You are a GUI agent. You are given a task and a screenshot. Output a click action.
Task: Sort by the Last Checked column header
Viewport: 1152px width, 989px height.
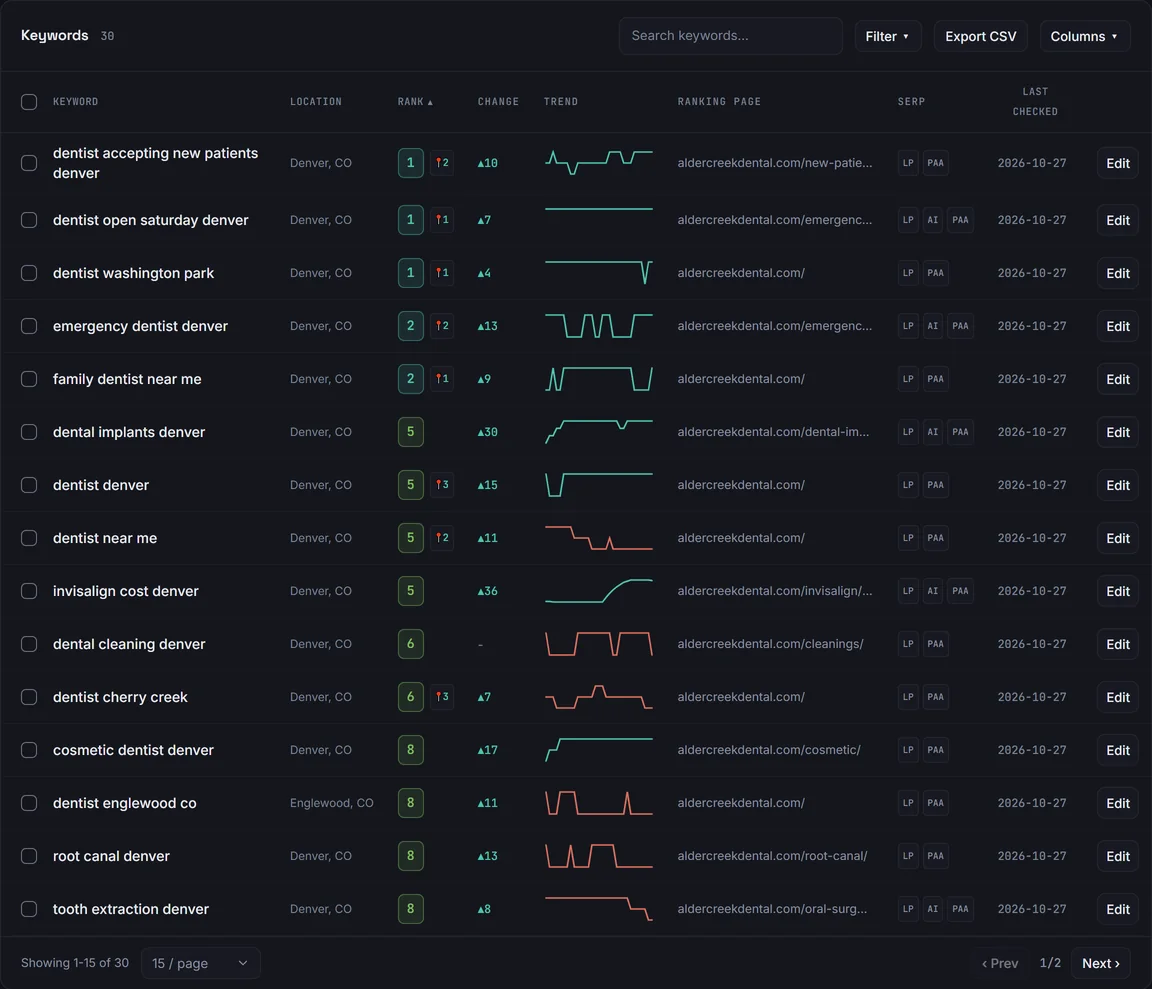coord(1035,101)
